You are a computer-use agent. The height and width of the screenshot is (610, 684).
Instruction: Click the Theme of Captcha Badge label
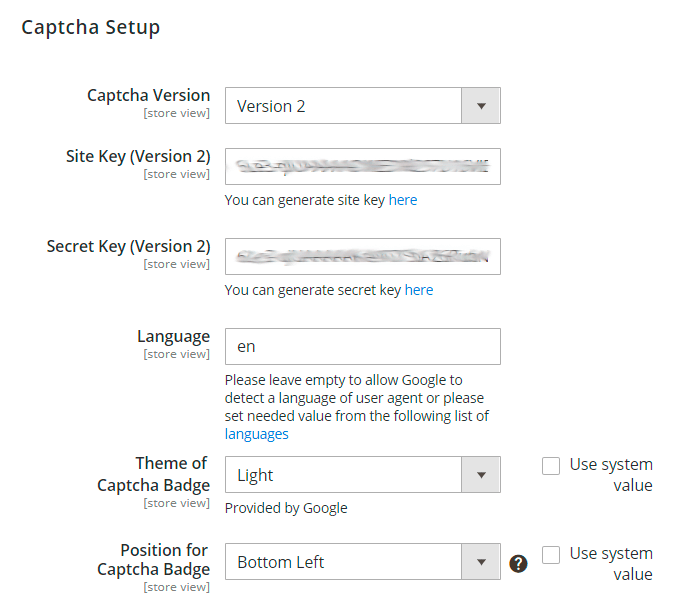(x=153, y=474)
